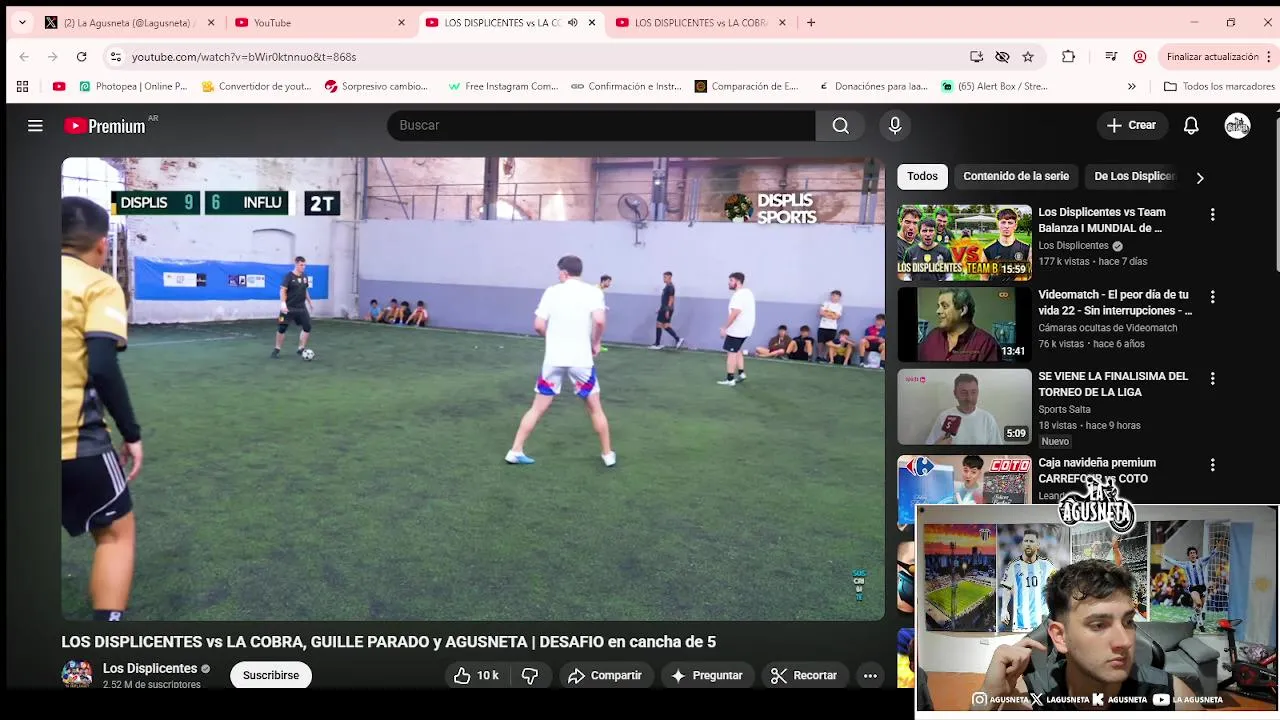Image resolution: width=1280 pixels, height=720 pixels.
Task: Like the video with thumbs up
Action: tap(476, 675)
